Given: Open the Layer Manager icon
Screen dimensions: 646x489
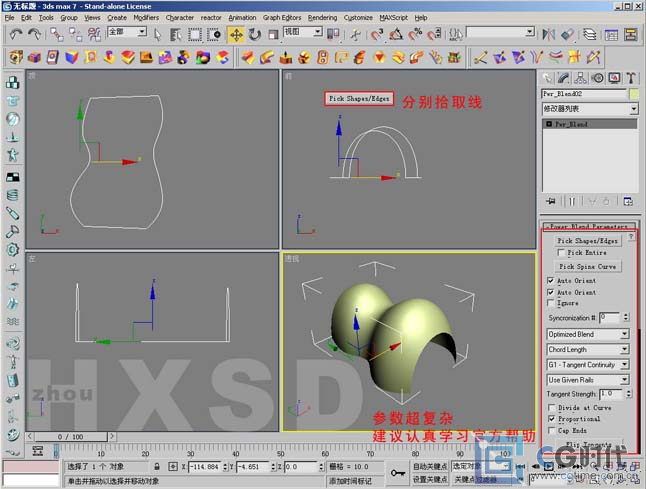Looking at the screenshot, I should coord(590,35).
